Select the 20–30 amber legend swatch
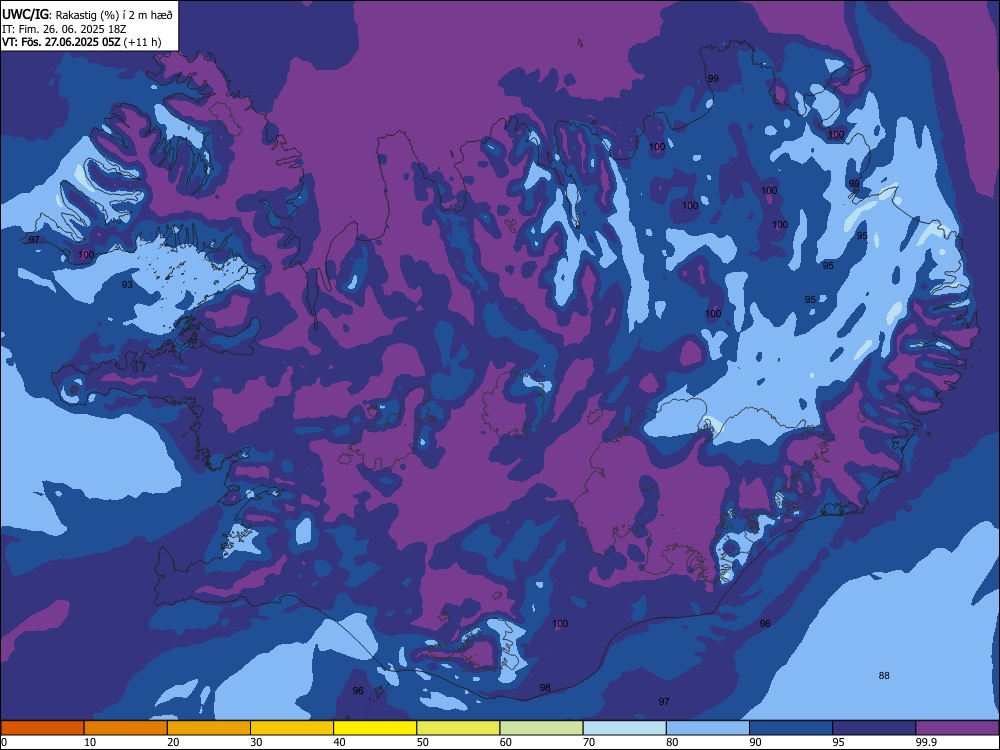1000x750 pixels. click(x=209, y=728)
